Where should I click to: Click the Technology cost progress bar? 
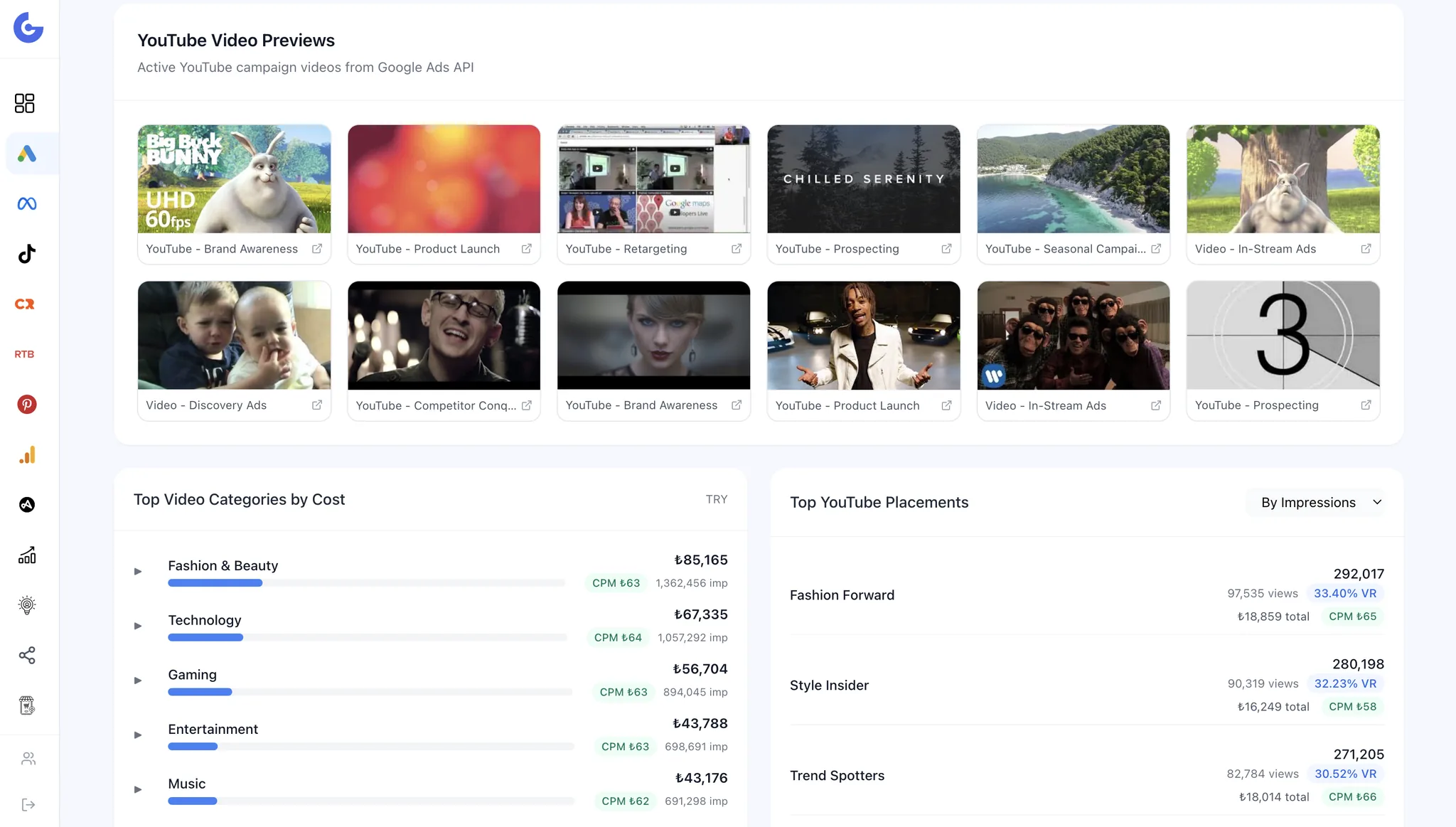[x=368, y=638]
